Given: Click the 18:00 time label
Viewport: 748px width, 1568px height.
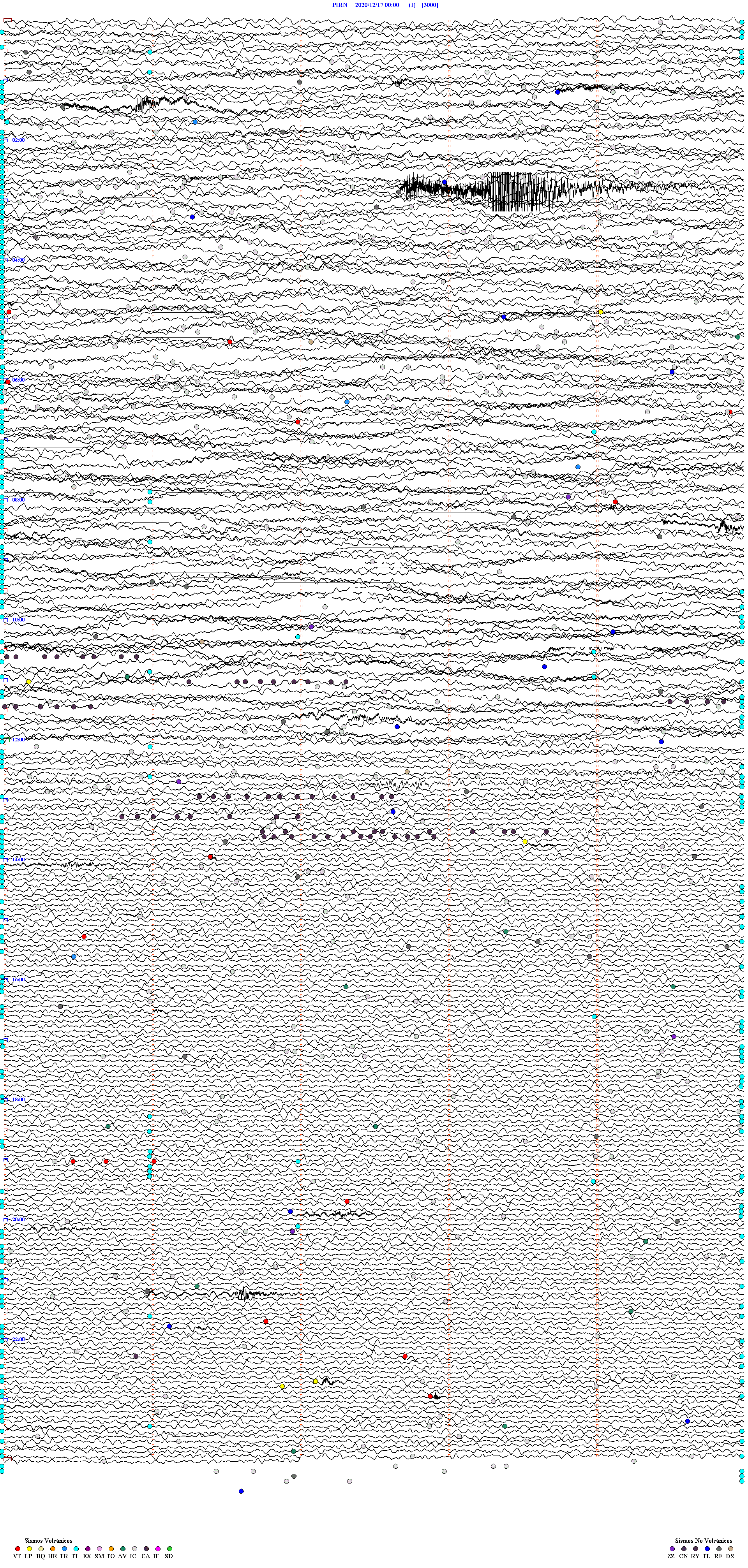Looking at the screenshot, I should [x=18, y=1099].
